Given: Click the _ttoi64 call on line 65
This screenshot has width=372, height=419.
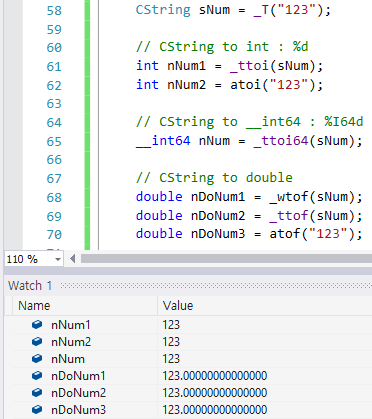Looking at the screenshot, I should click(x=281, y=141).
